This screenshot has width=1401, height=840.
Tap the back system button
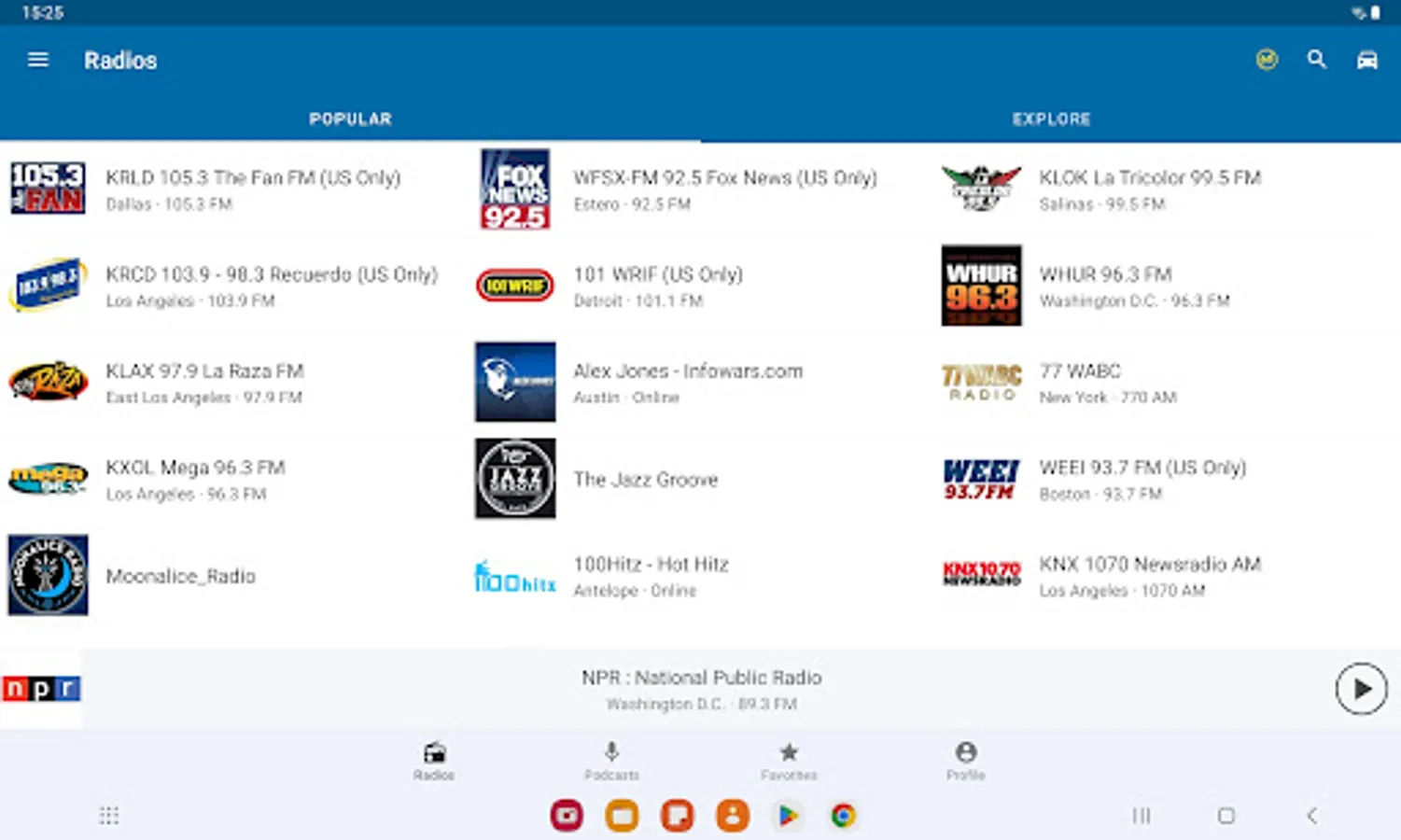pos(1311,816)
